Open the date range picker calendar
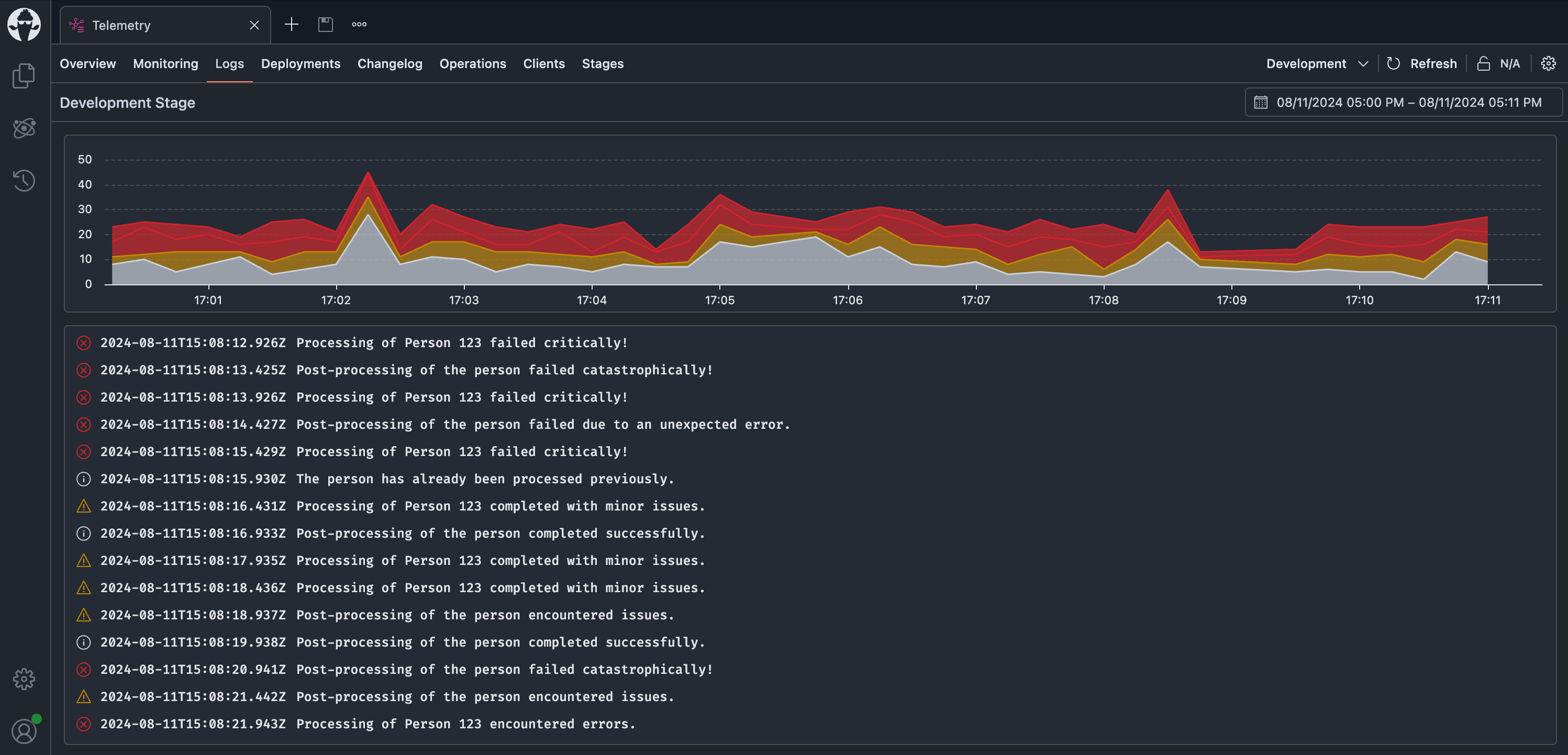Screen dimensions: 1568x755 pyautogui.click(x=1403, y=102)
